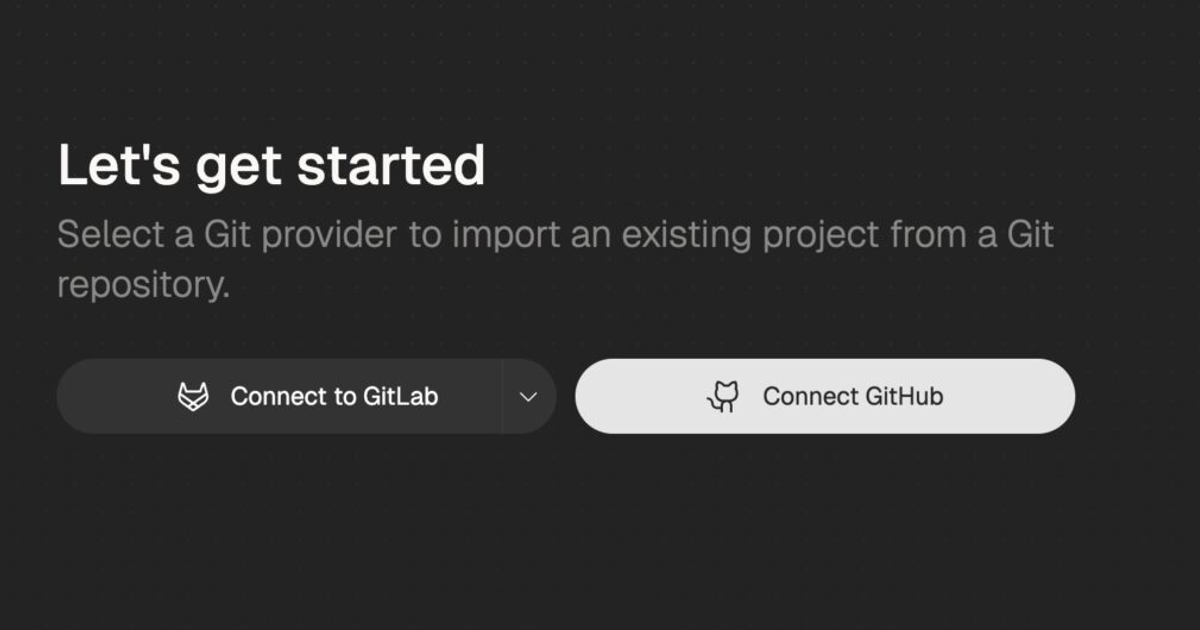
Task: Open the other Git providers dropdown arrow
Action: [x=528, y=396]
